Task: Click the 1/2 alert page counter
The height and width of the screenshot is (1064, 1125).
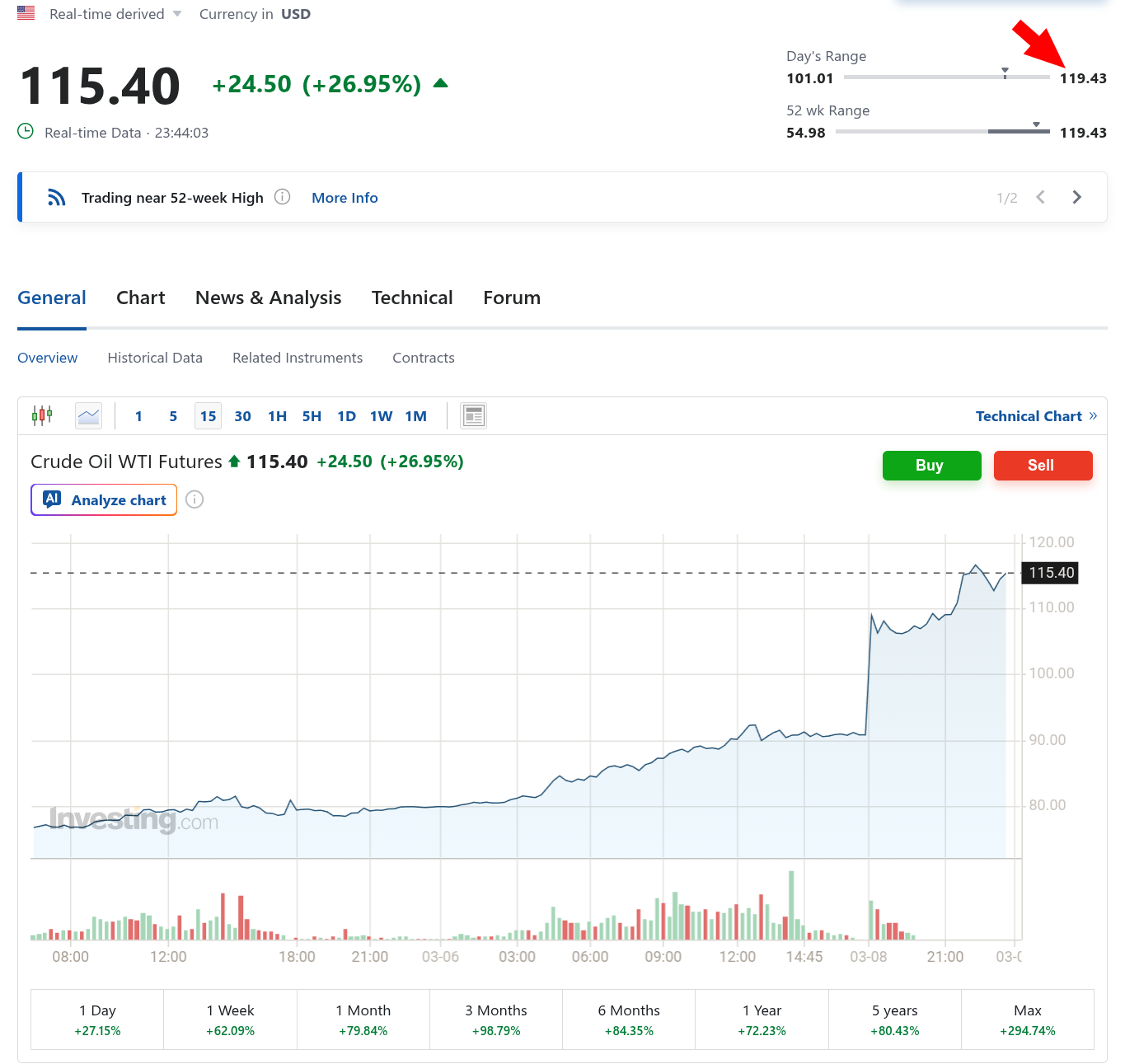Action: (1007, 198)
